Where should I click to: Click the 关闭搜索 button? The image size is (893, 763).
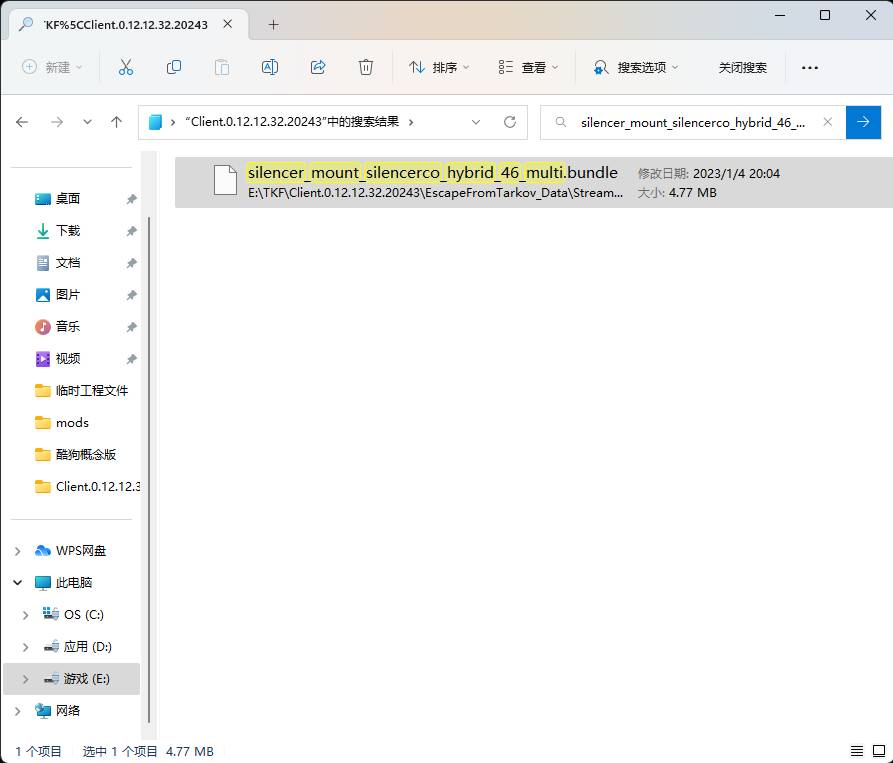742,67
